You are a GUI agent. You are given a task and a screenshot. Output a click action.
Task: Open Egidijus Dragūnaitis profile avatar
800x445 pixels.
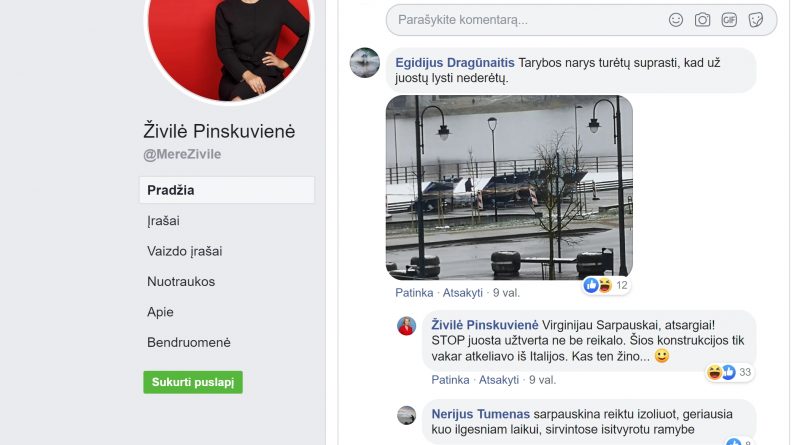click(365, 63)
